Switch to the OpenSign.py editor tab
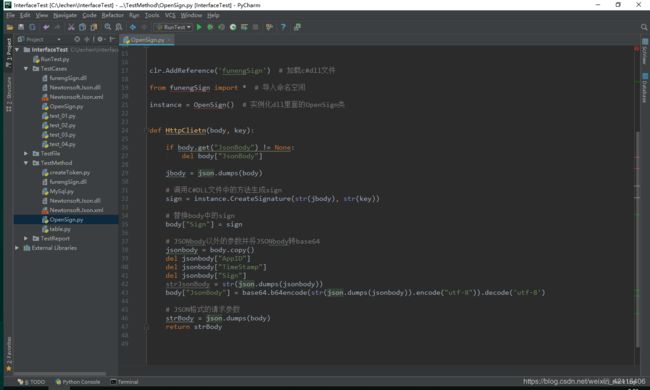 tap(147, 40)
